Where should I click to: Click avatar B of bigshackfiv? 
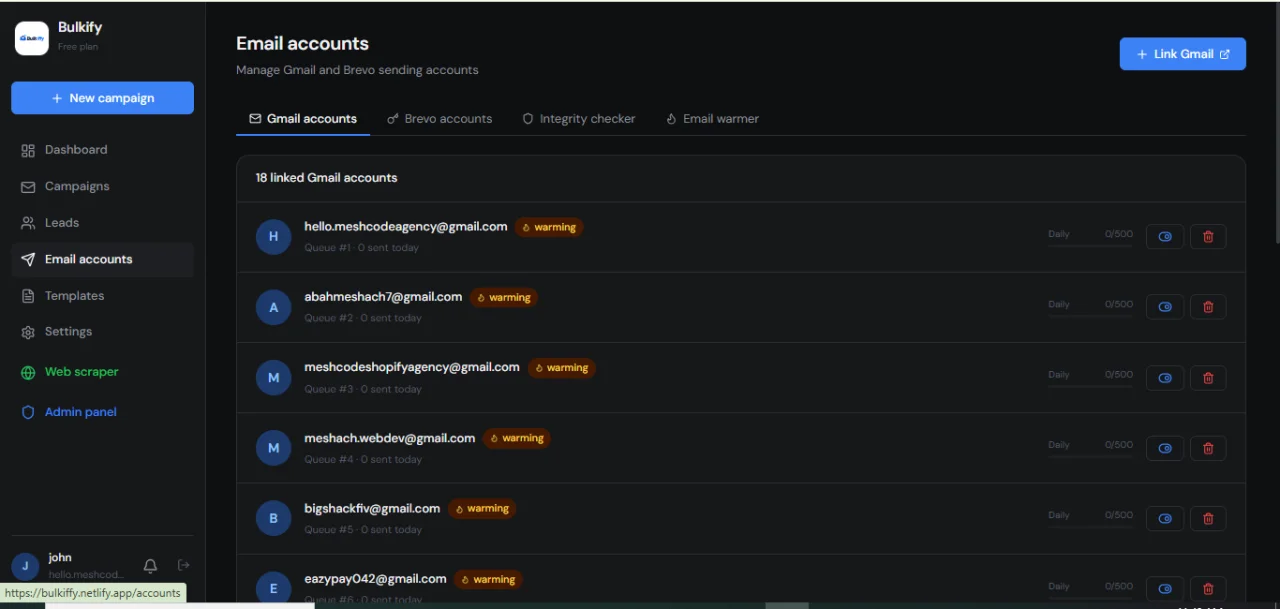(x=274, y=519)
